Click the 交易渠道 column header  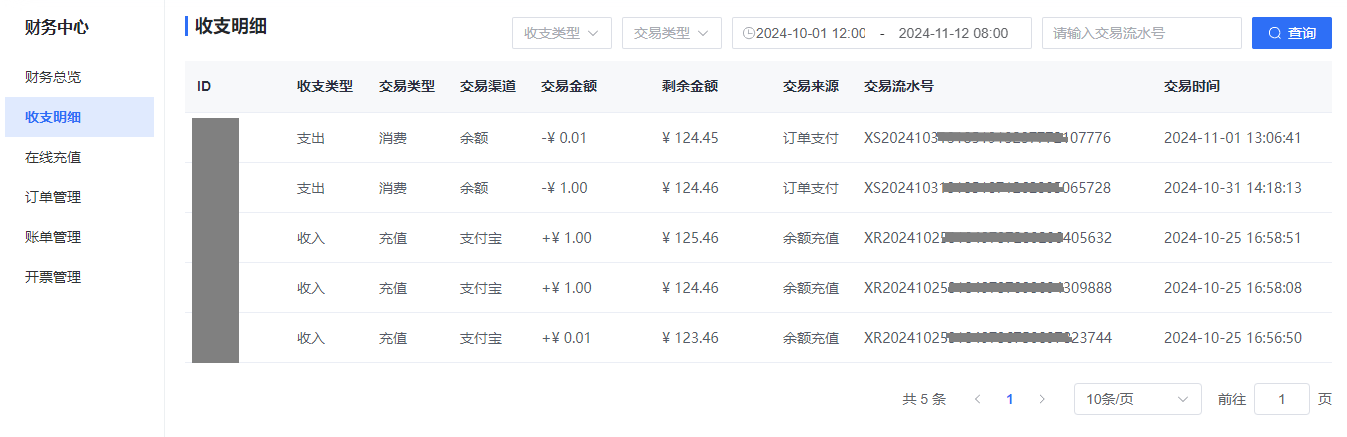click(488, 87)
